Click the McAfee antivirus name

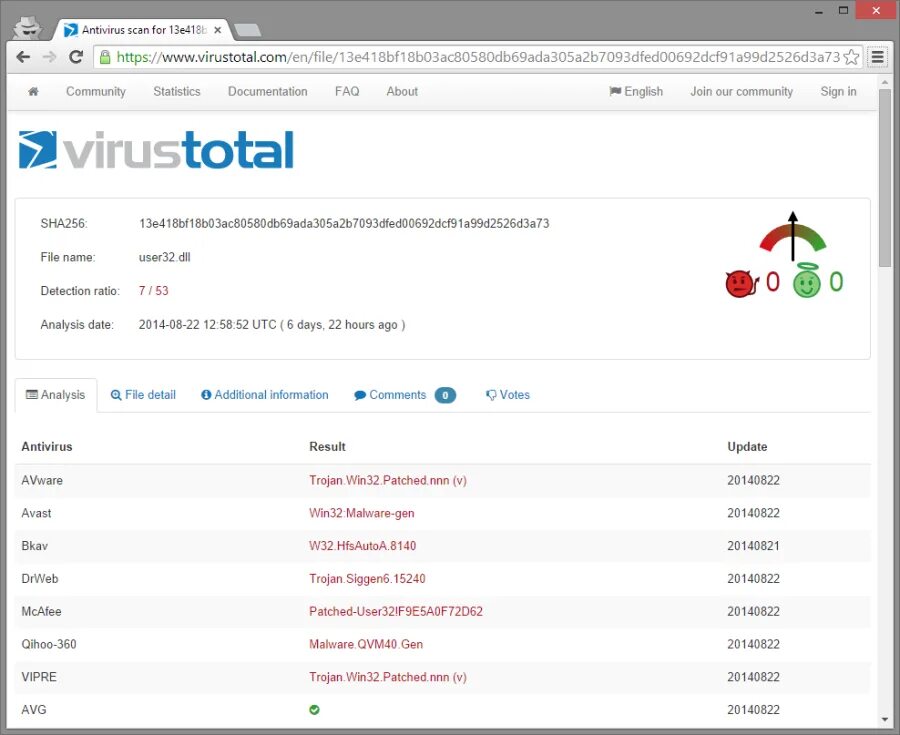click(x=41, y=611)
